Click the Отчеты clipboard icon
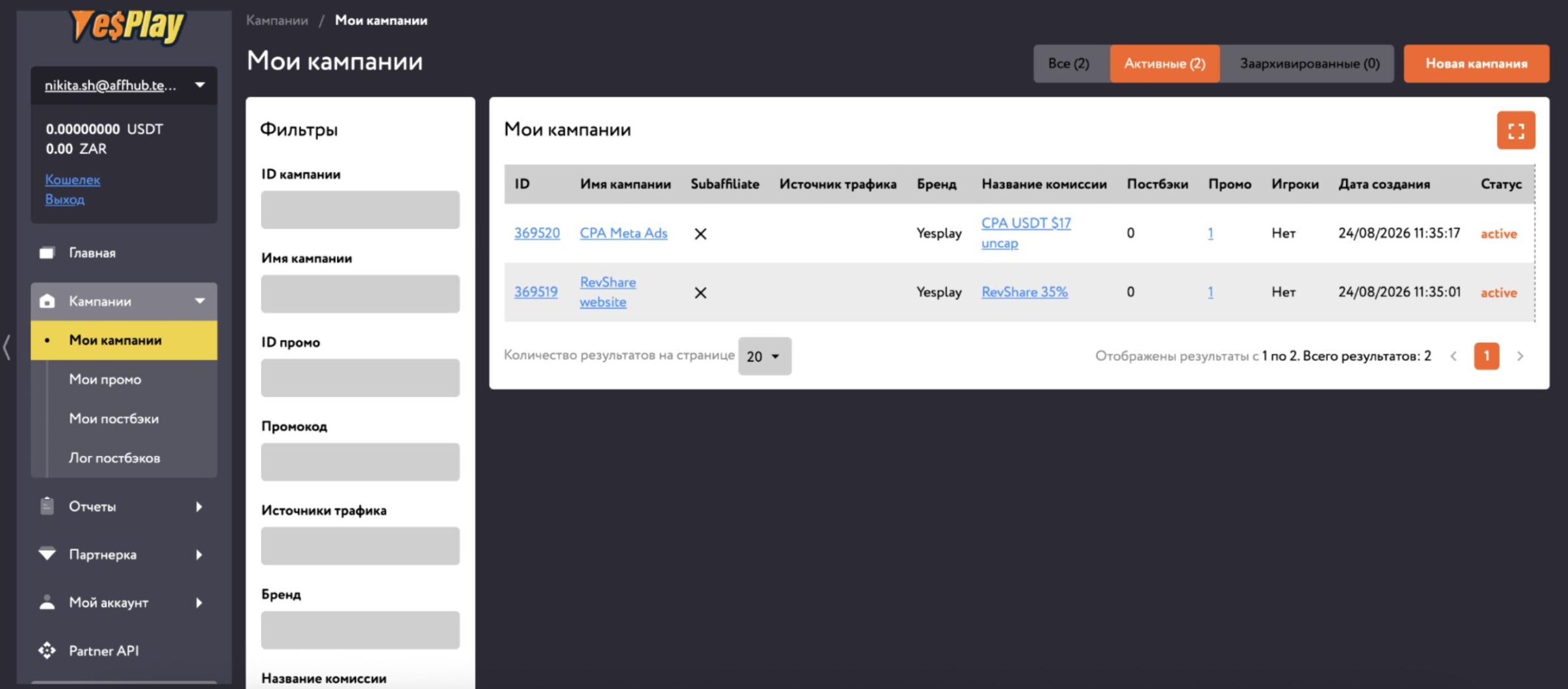The height and width of the screenshot is (689, 1568). point(47,506)
